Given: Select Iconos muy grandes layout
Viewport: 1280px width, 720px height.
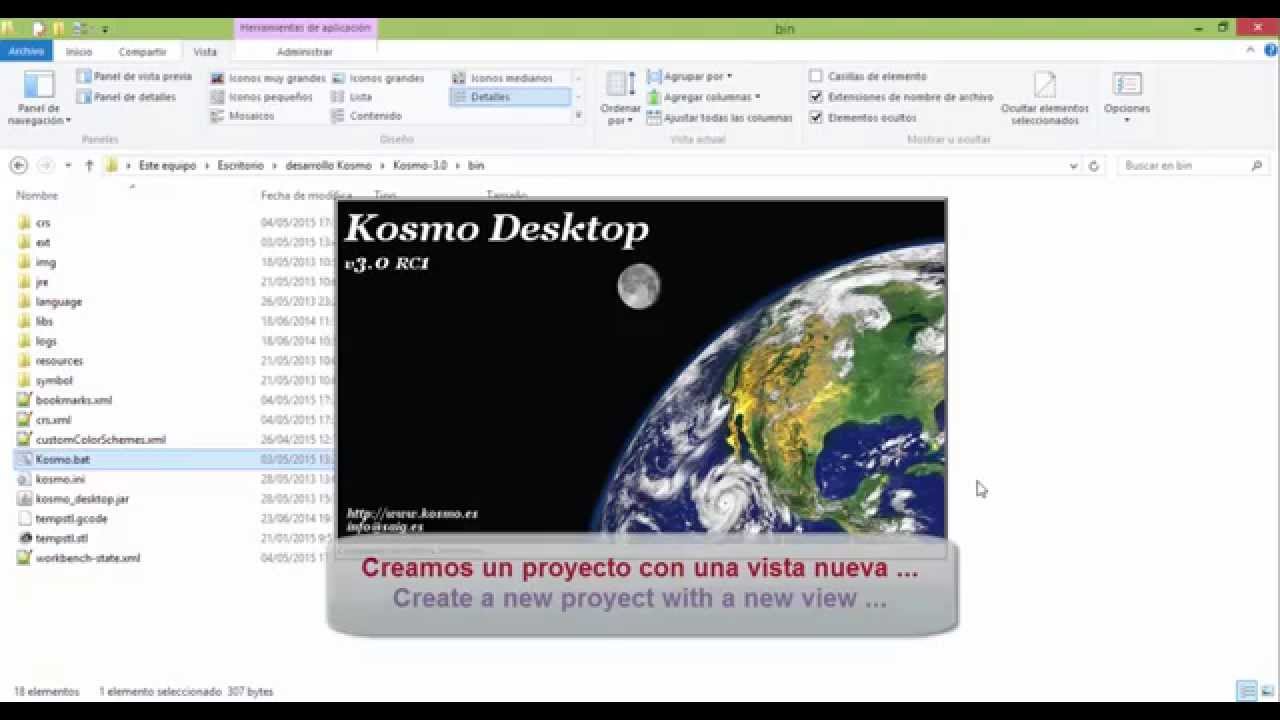Looking at the screenshot, I should pyautogui.click(x=268, y=78).
